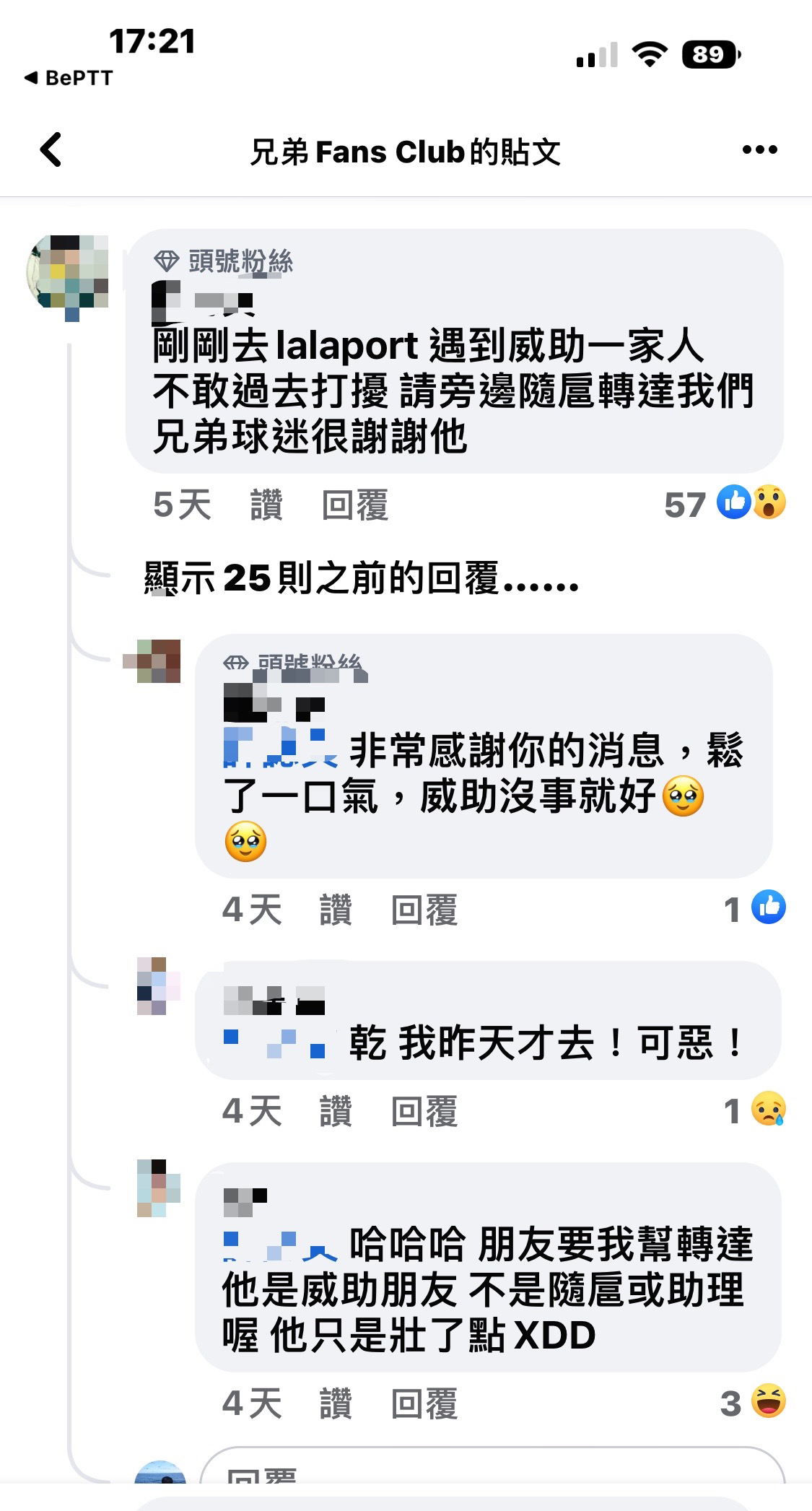Reply to the lalaport comment via 回覆

[x=354, y=504]
